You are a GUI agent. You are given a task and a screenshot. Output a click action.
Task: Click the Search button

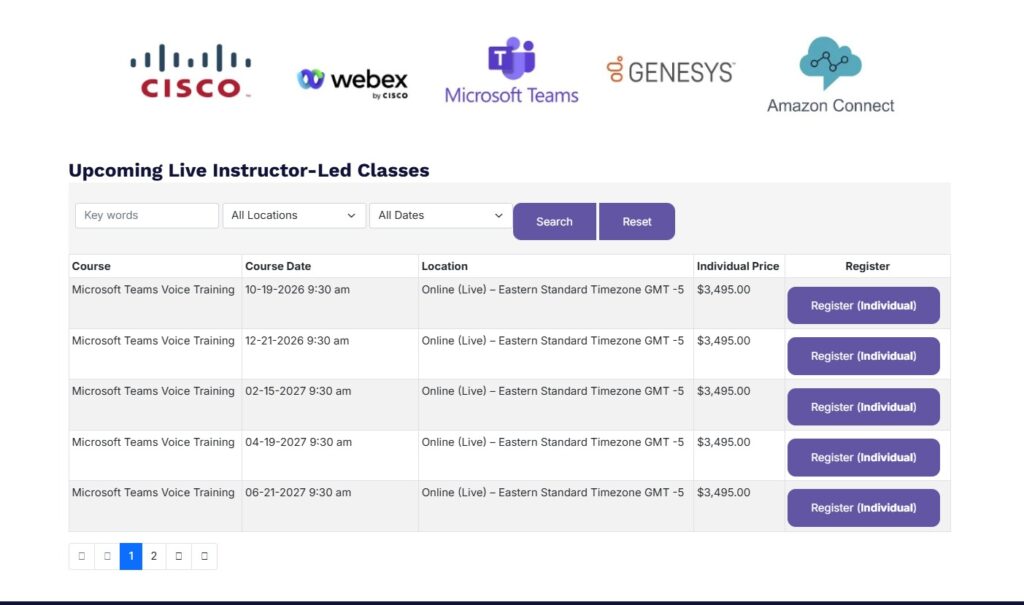[x=554, y=221]
